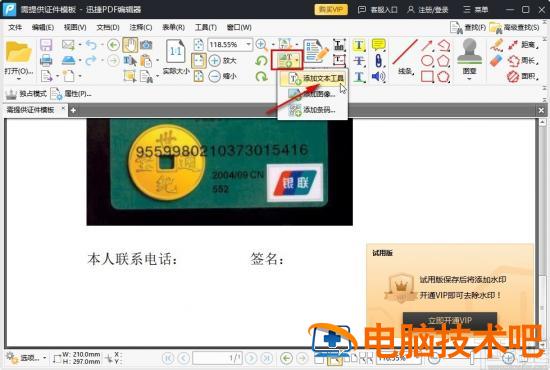This screenshot has width=550, height=370.
Task: Select the oval shape tool
Action: [x=427, y=61]
